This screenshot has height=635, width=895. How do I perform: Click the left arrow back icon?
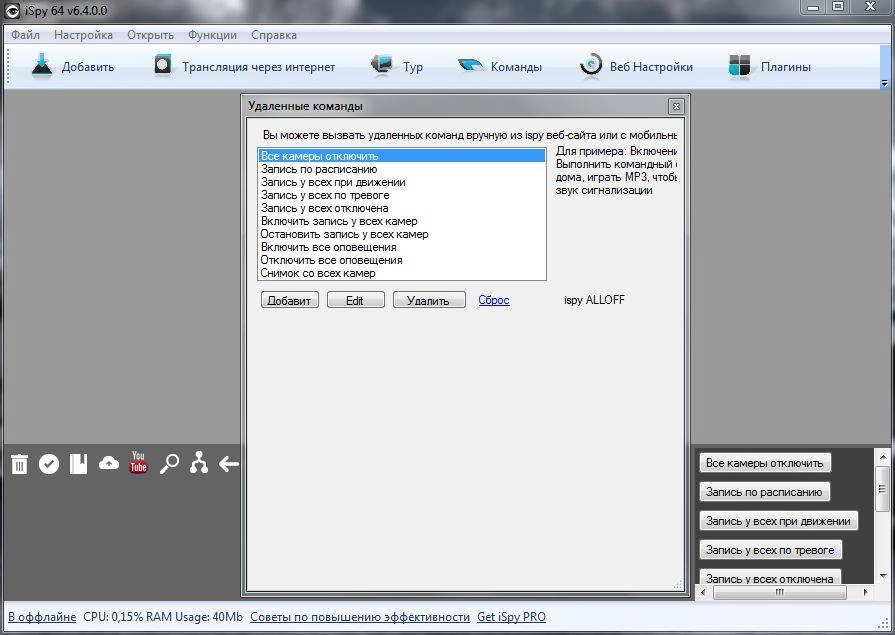229,464
